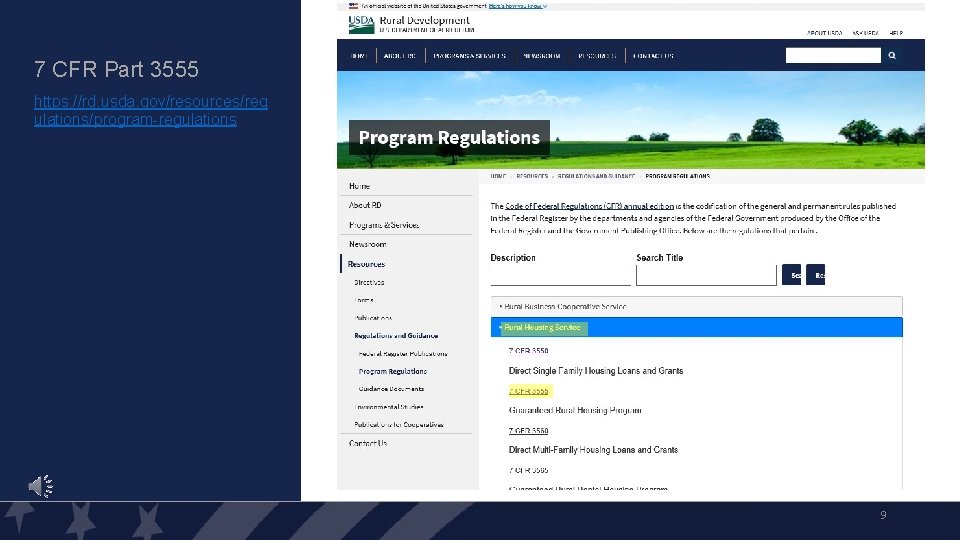Open the rd.usda.gov program-regulations hyperlink
This screenshot has width=960, height=540.
point(151,110)
